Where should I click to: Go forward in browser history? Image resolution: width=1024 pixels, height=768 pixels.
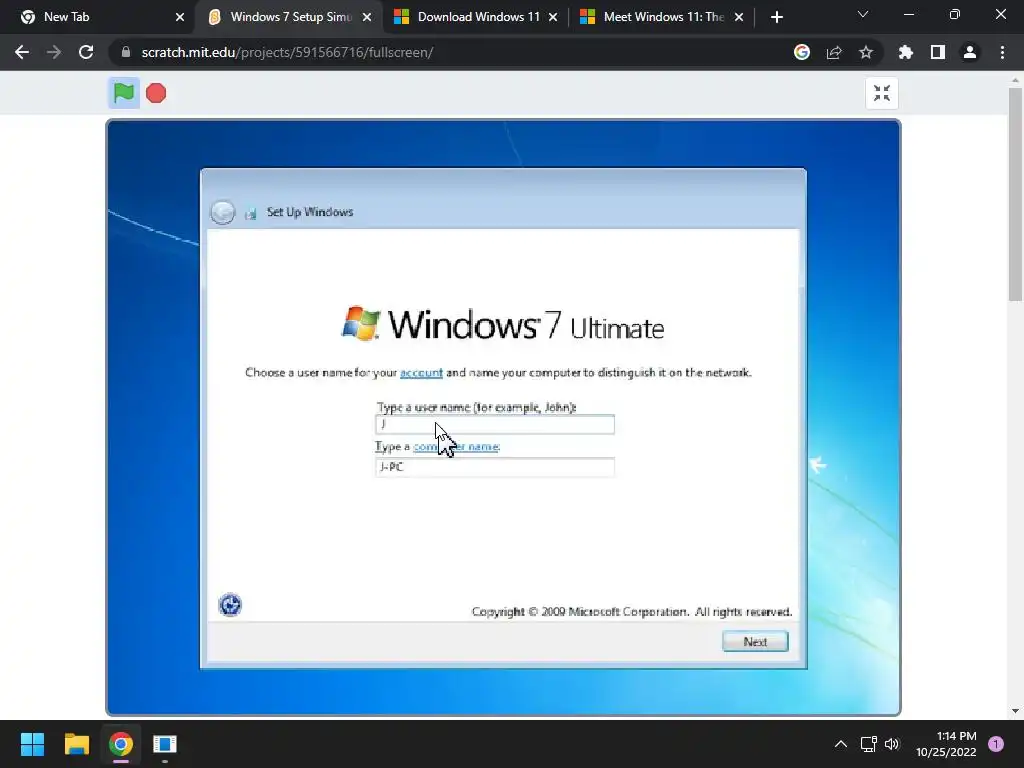pos(54,52)
